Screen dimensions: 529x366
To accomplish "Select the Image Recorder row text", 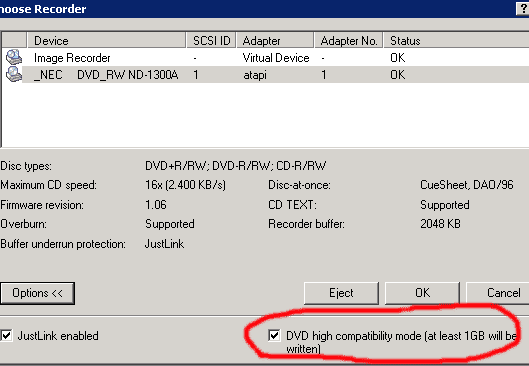I will pos(72,58).
